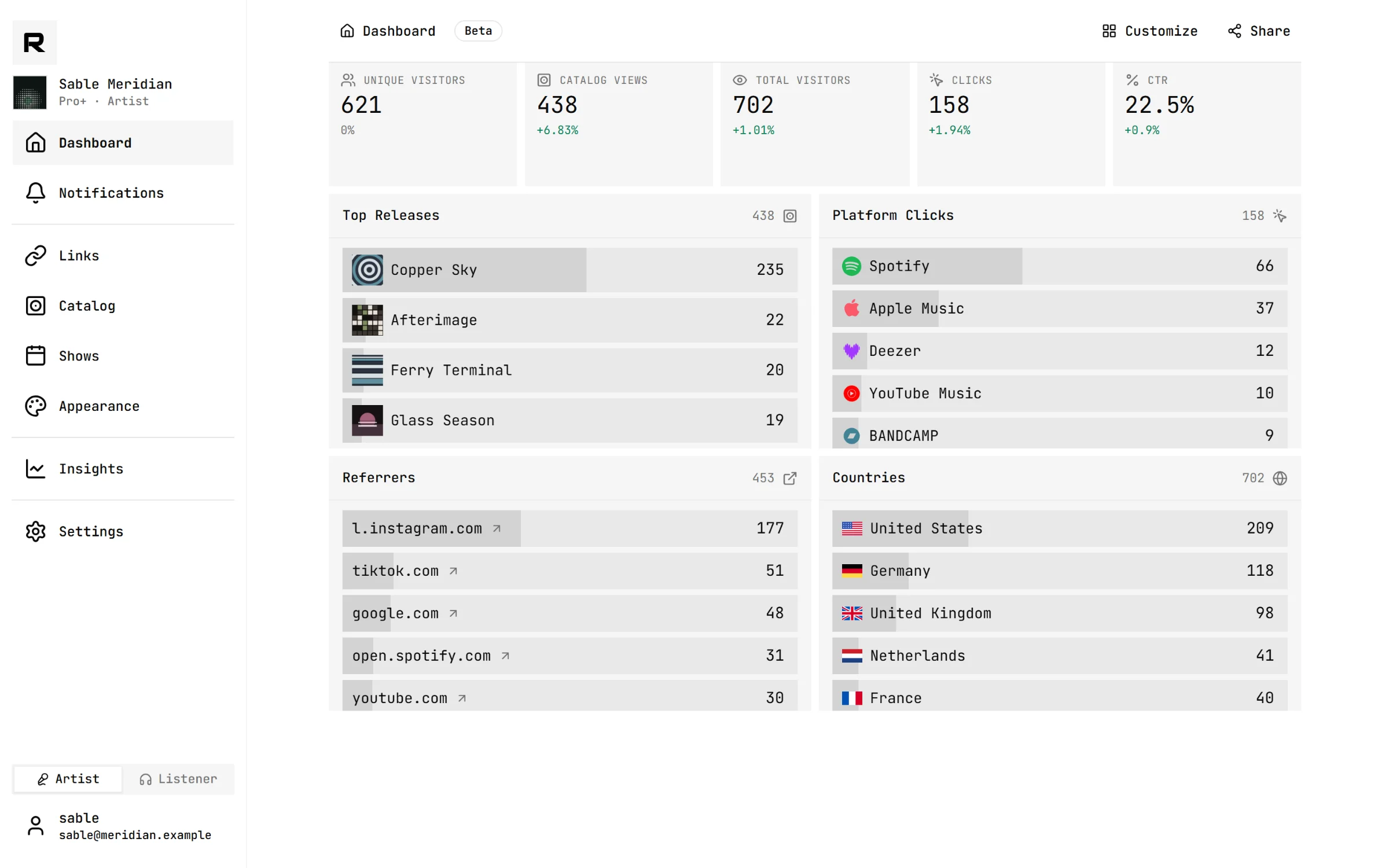
Task: Open the Catalog section
Action: (123, 306)
